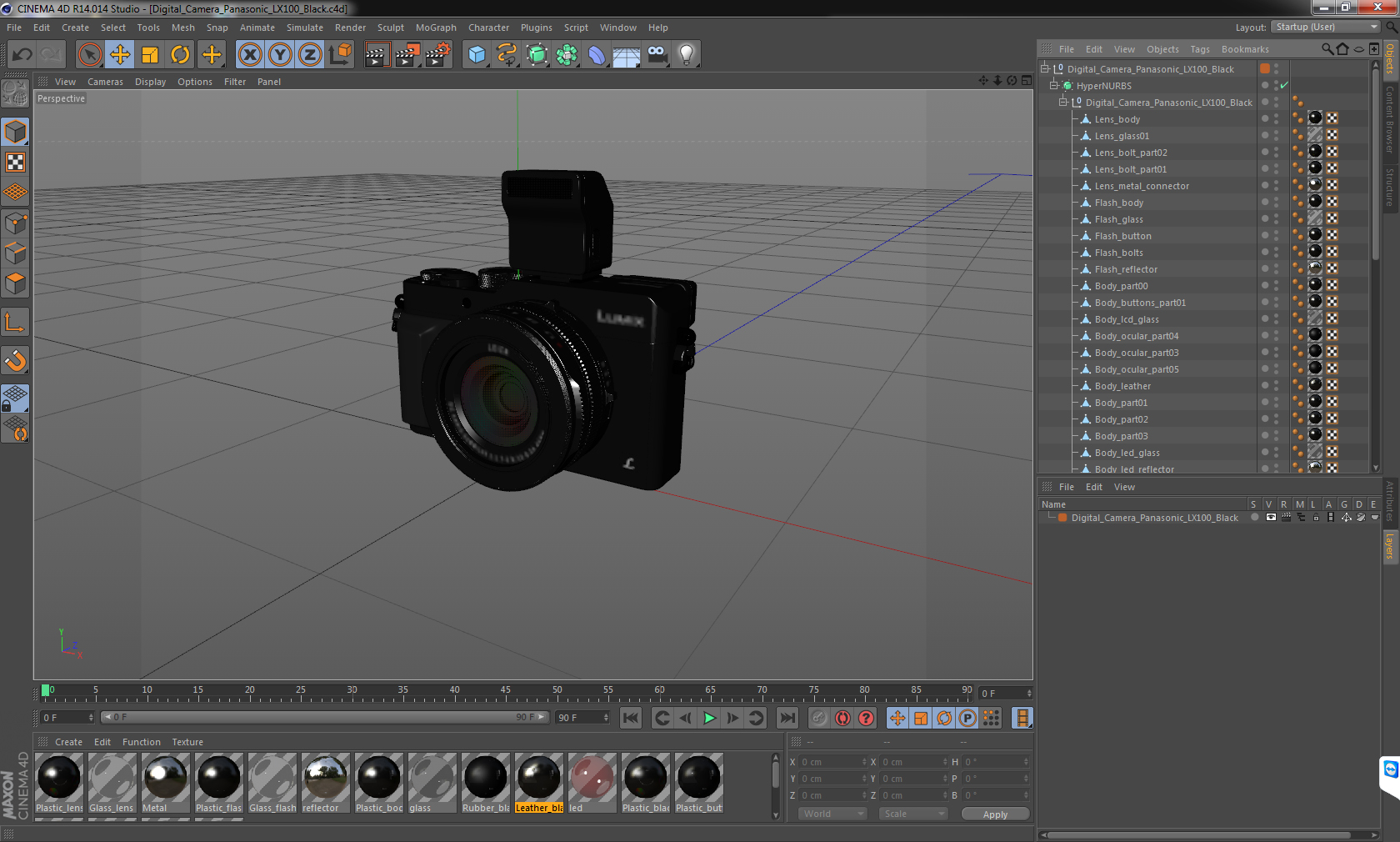Open the Sculpt menu
The image size is (1400, 842).
click(x=391, y=28)
